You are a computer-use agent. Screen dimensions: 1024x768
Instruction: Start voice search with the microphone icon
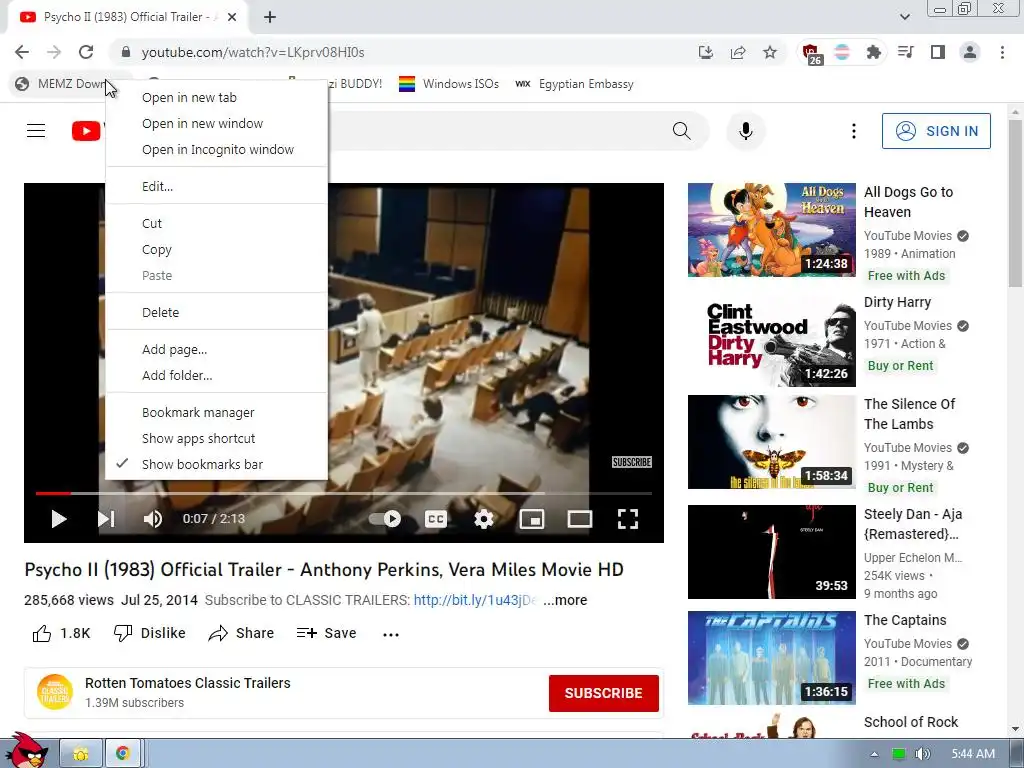coord(746,131)
